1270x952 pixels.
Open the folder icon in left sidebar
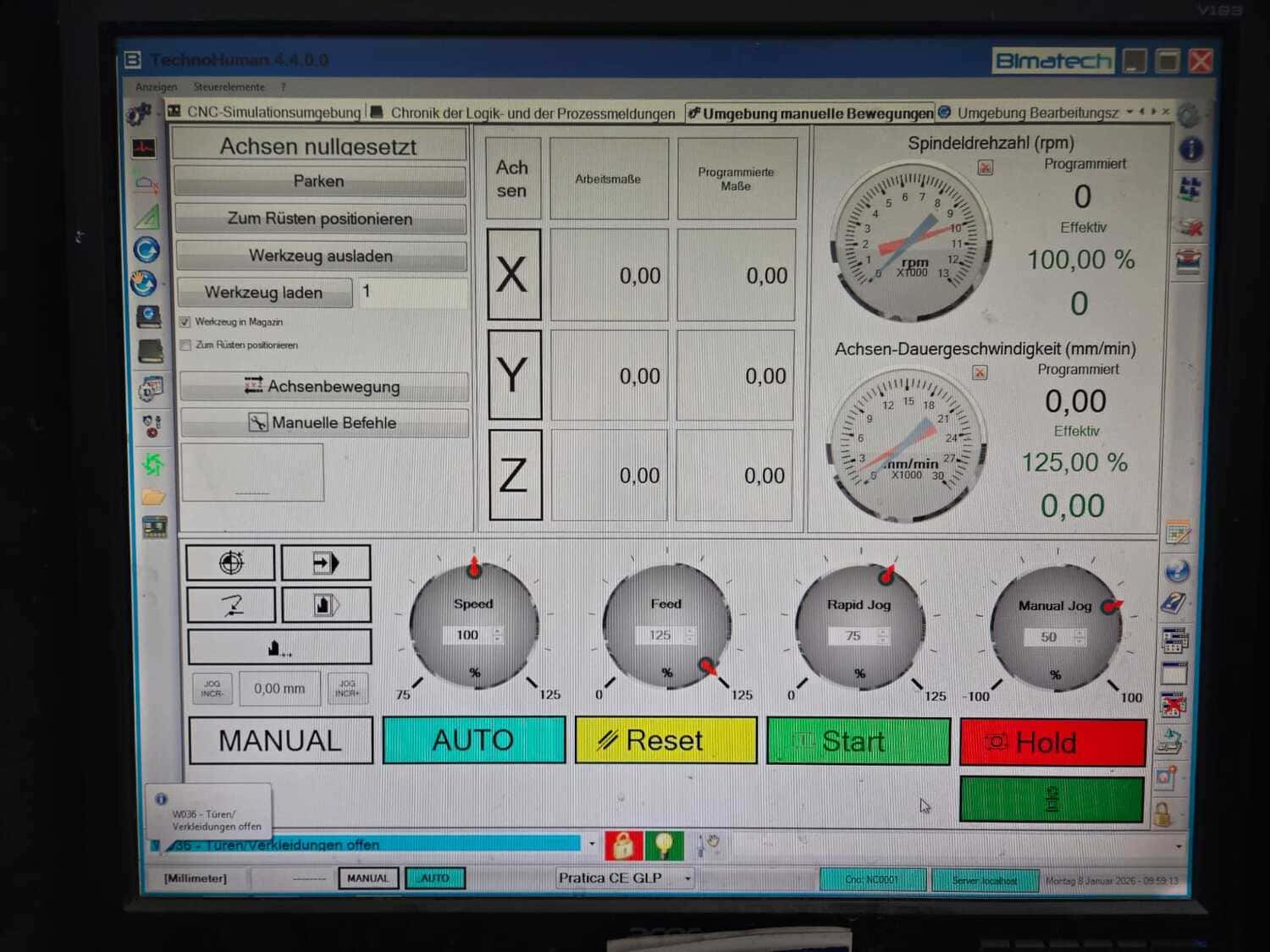tap(153, 497)
